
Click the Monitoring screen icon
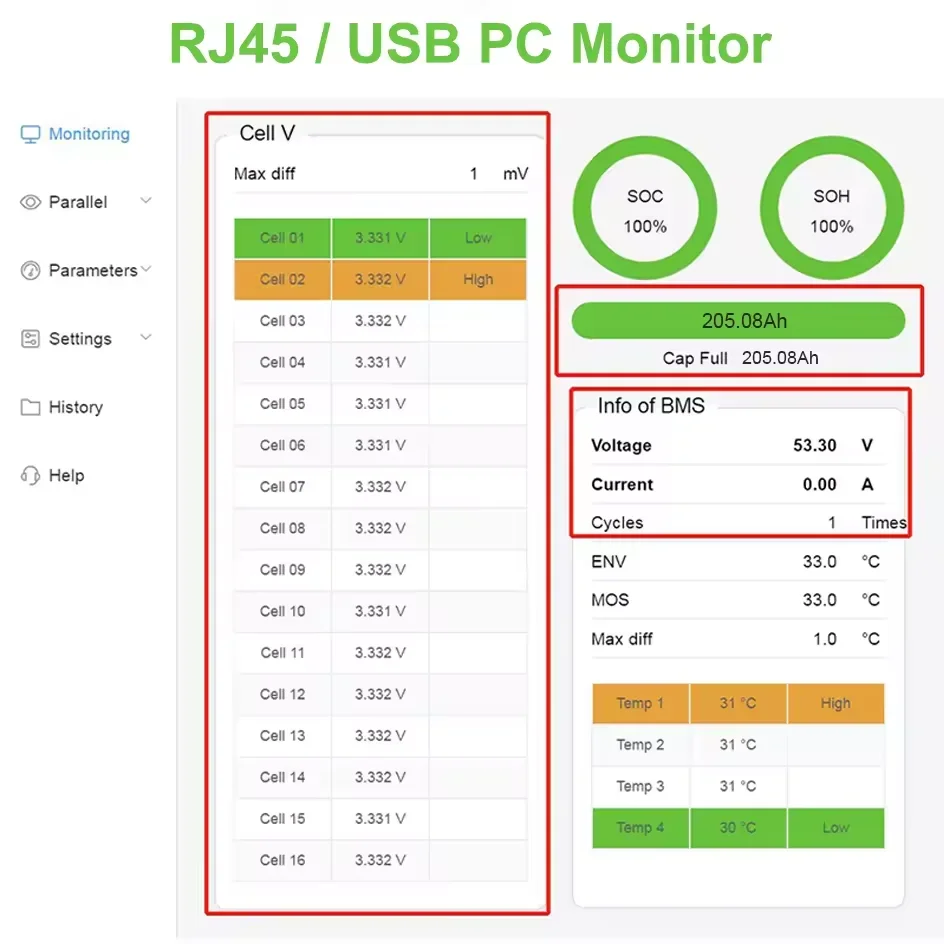(29, 133)
